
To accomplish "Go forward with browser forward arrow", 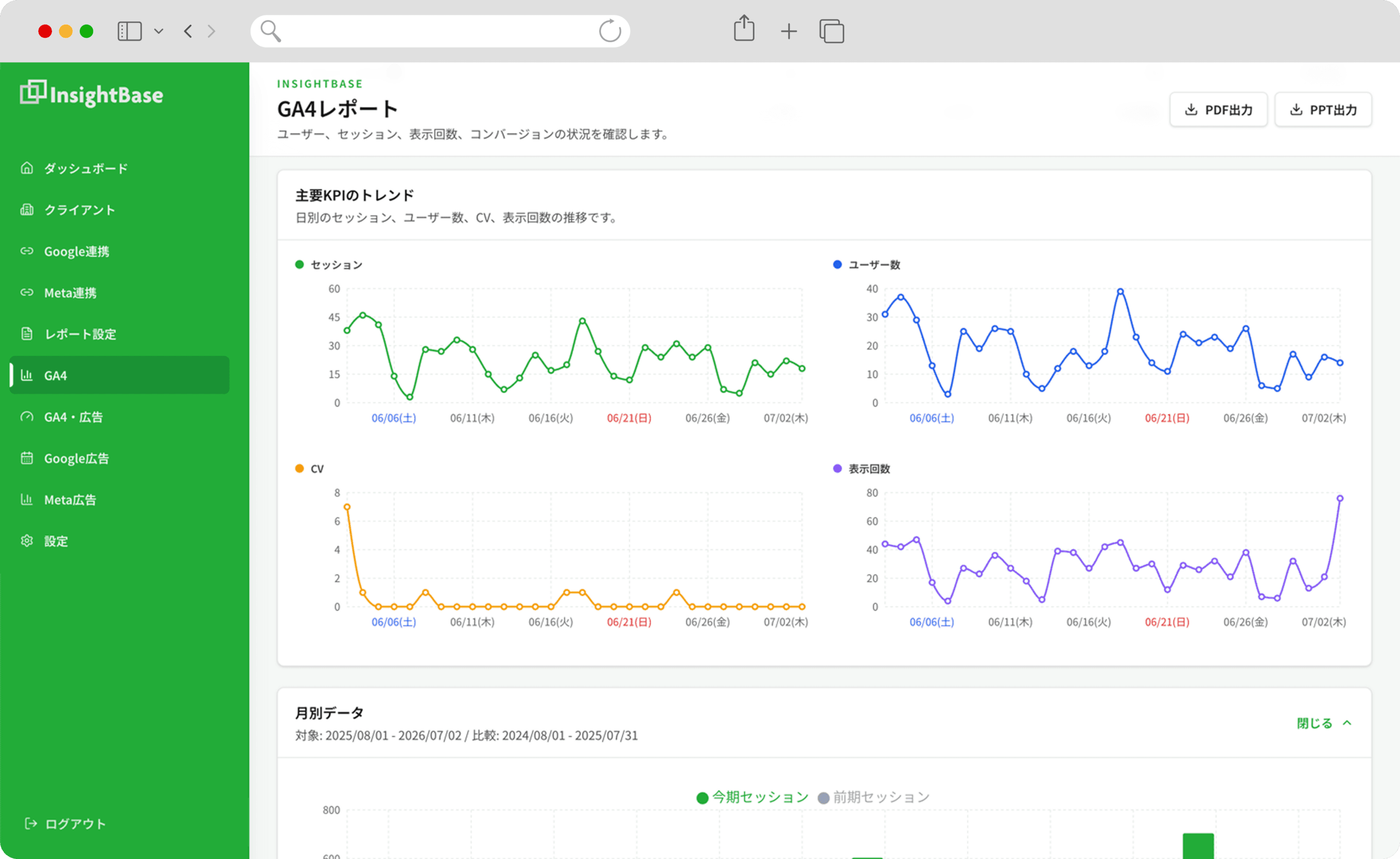I will 211,31.
